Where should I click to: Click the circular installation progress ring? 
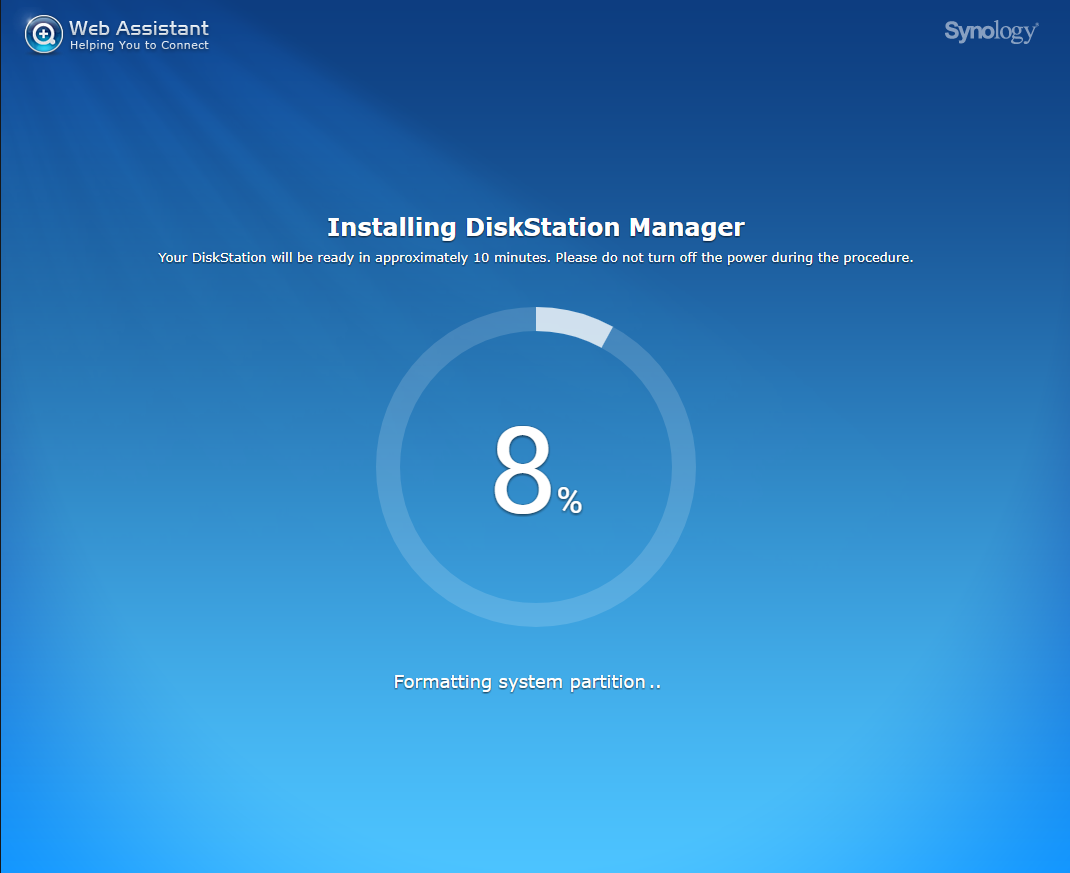(536, 467)
